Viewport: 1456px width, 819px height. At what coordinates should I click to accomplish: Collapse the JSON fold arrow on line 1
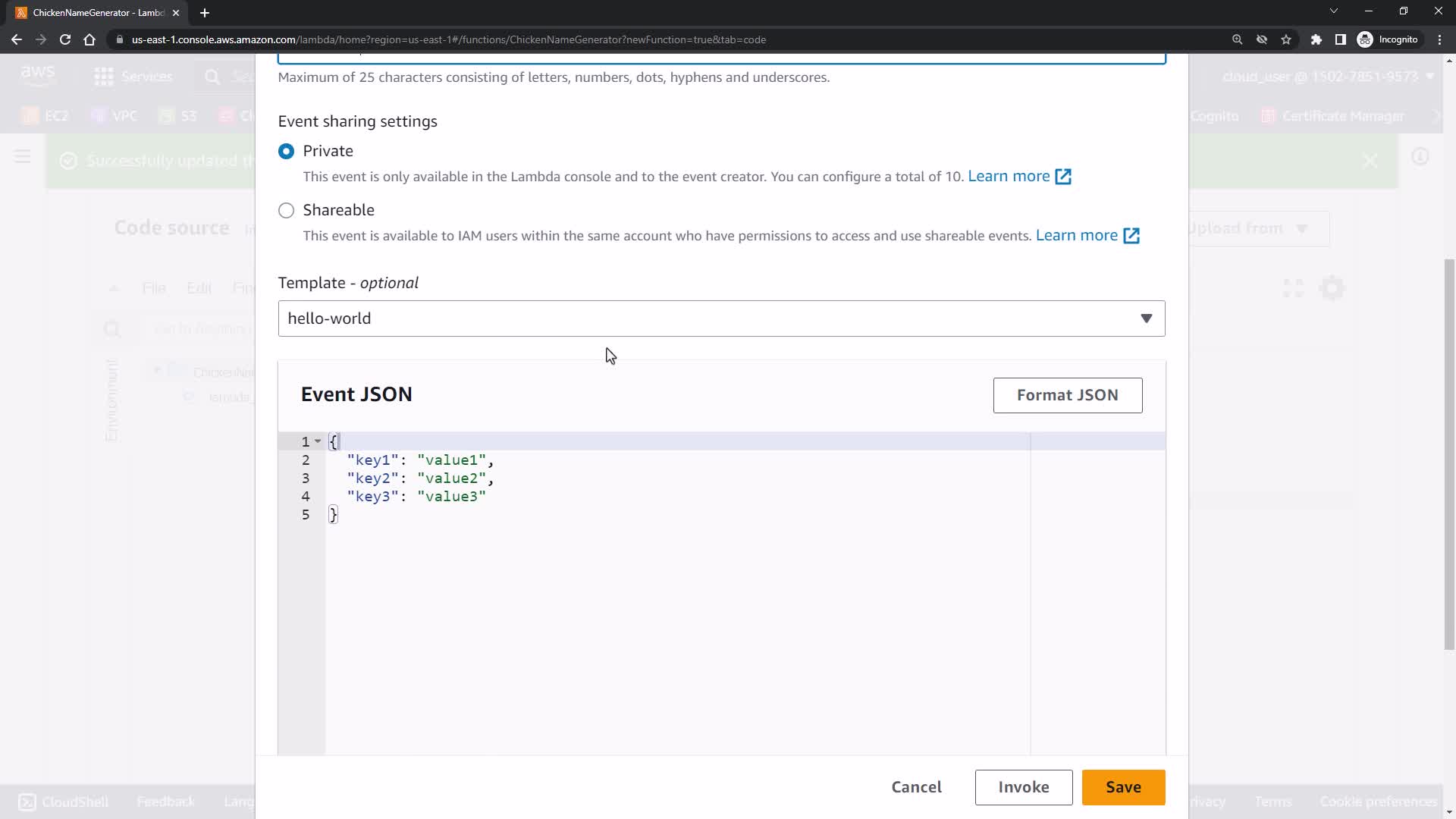[318, 441]
